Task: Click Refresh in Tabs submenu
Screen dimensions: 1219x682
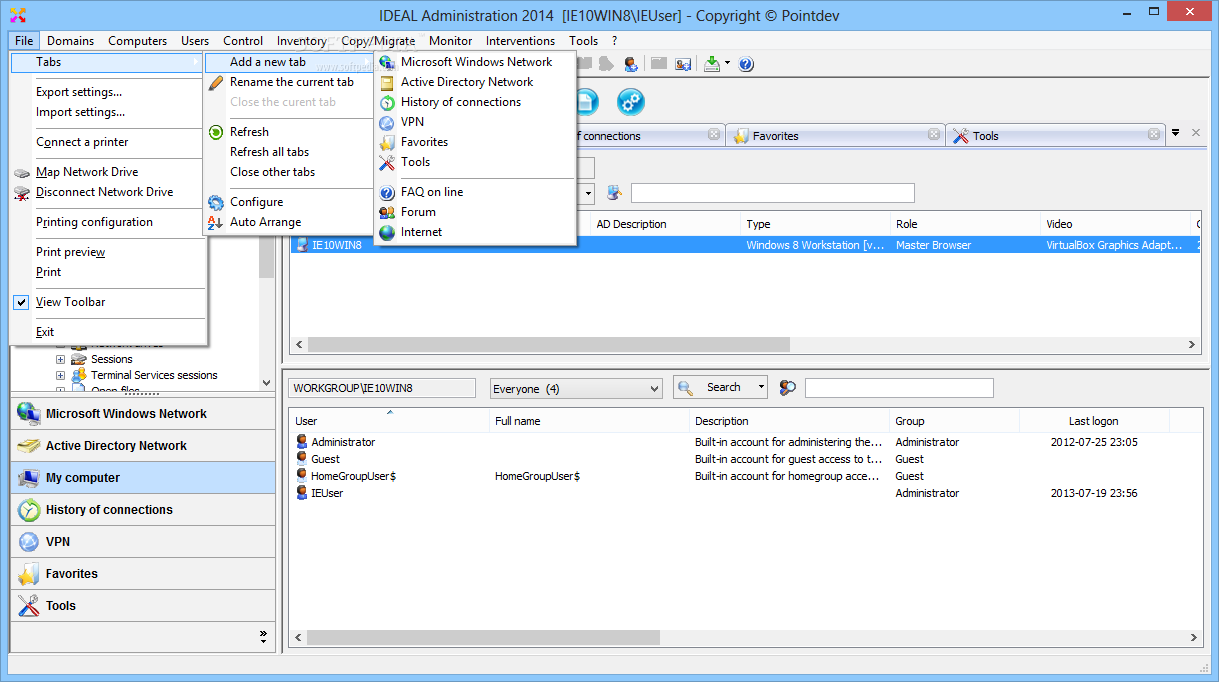Action: coord(249,132)
